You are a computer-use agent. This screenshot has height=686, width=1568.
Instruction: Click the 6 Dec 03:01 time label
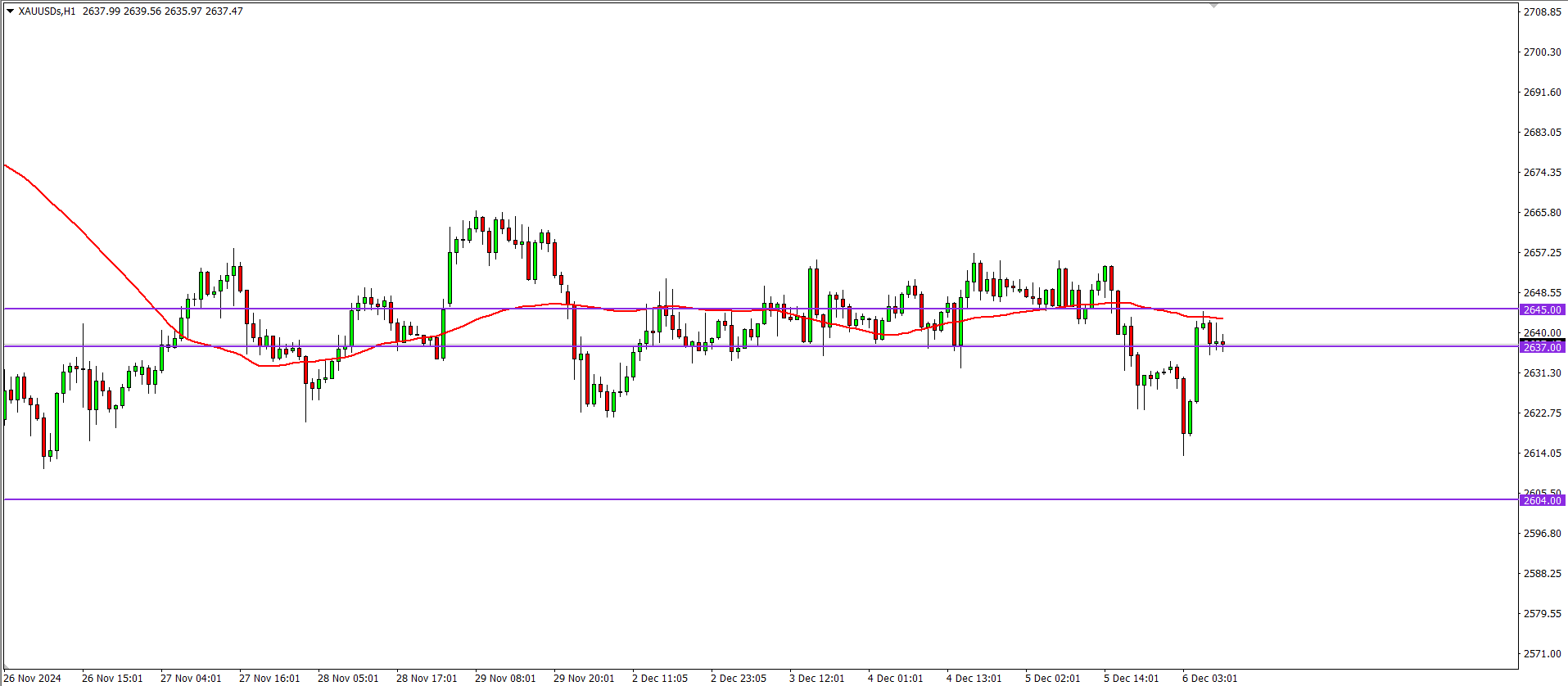point(1210,678)
